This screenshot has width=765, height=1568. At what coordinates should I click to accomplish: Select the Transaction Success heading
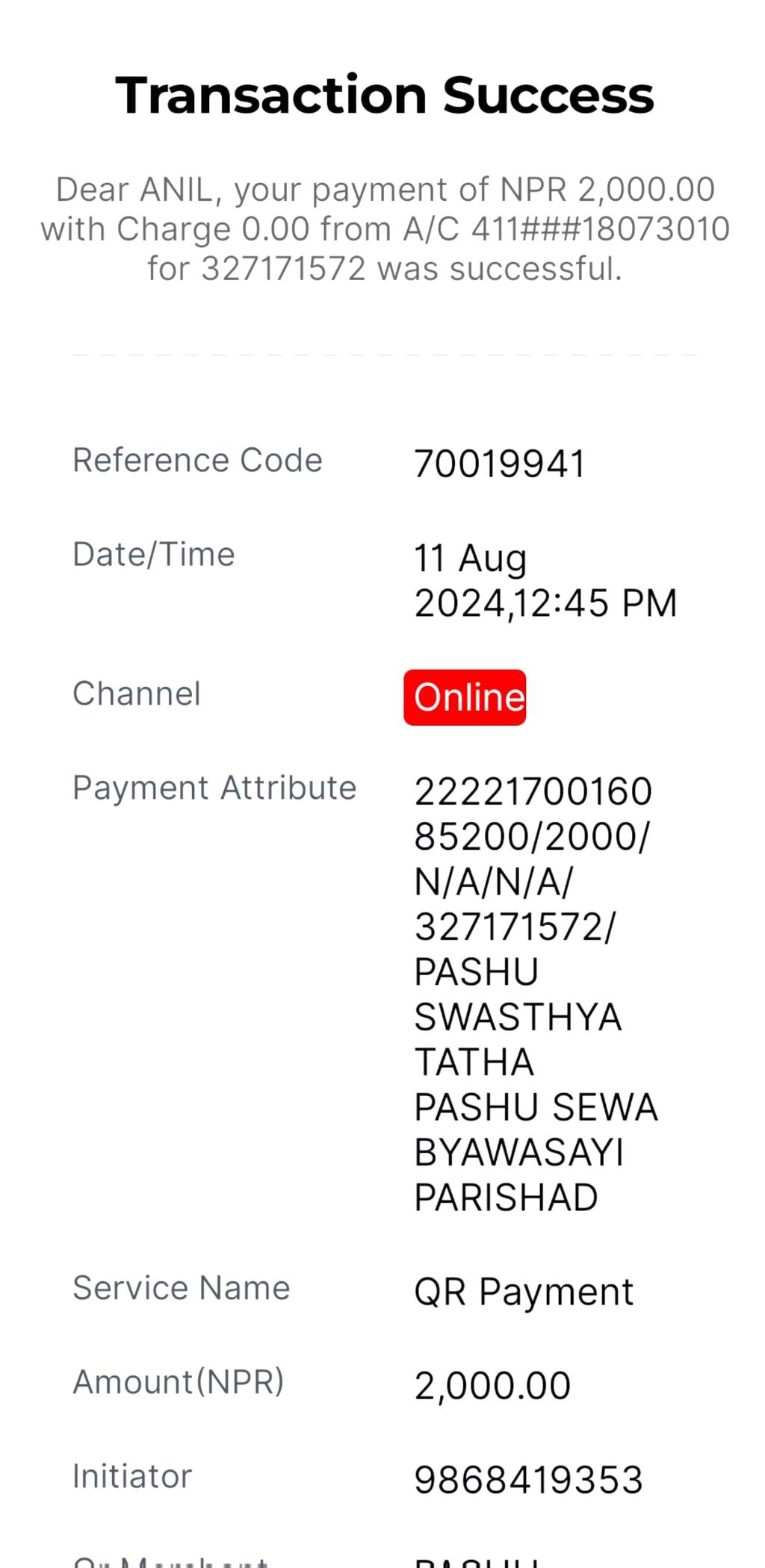(x=385, y=96)
